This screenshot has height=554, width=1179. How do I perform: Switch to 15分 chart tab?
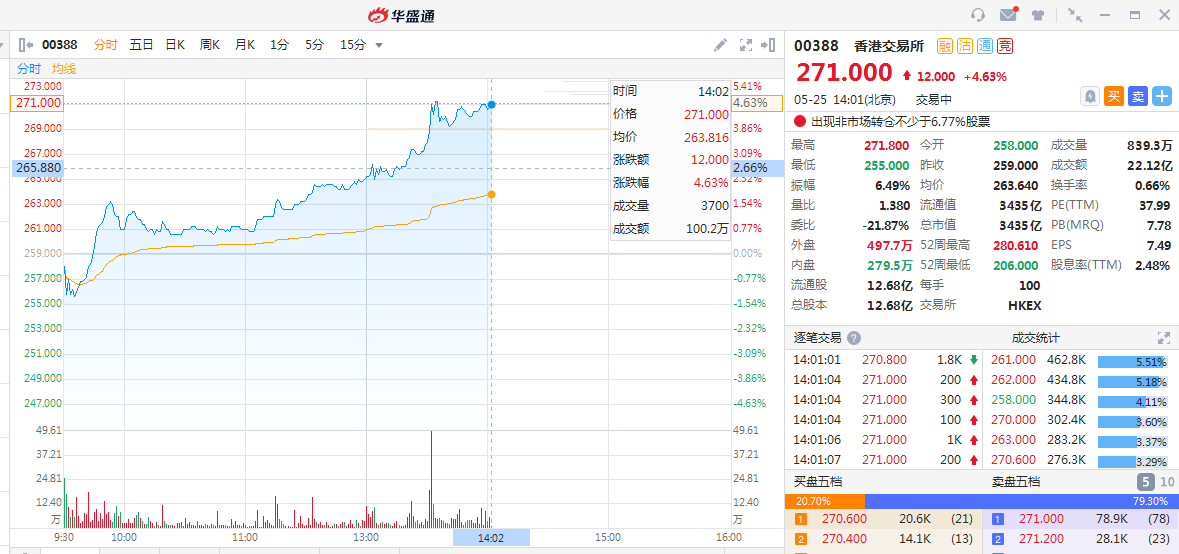click(x=353, y=45)
